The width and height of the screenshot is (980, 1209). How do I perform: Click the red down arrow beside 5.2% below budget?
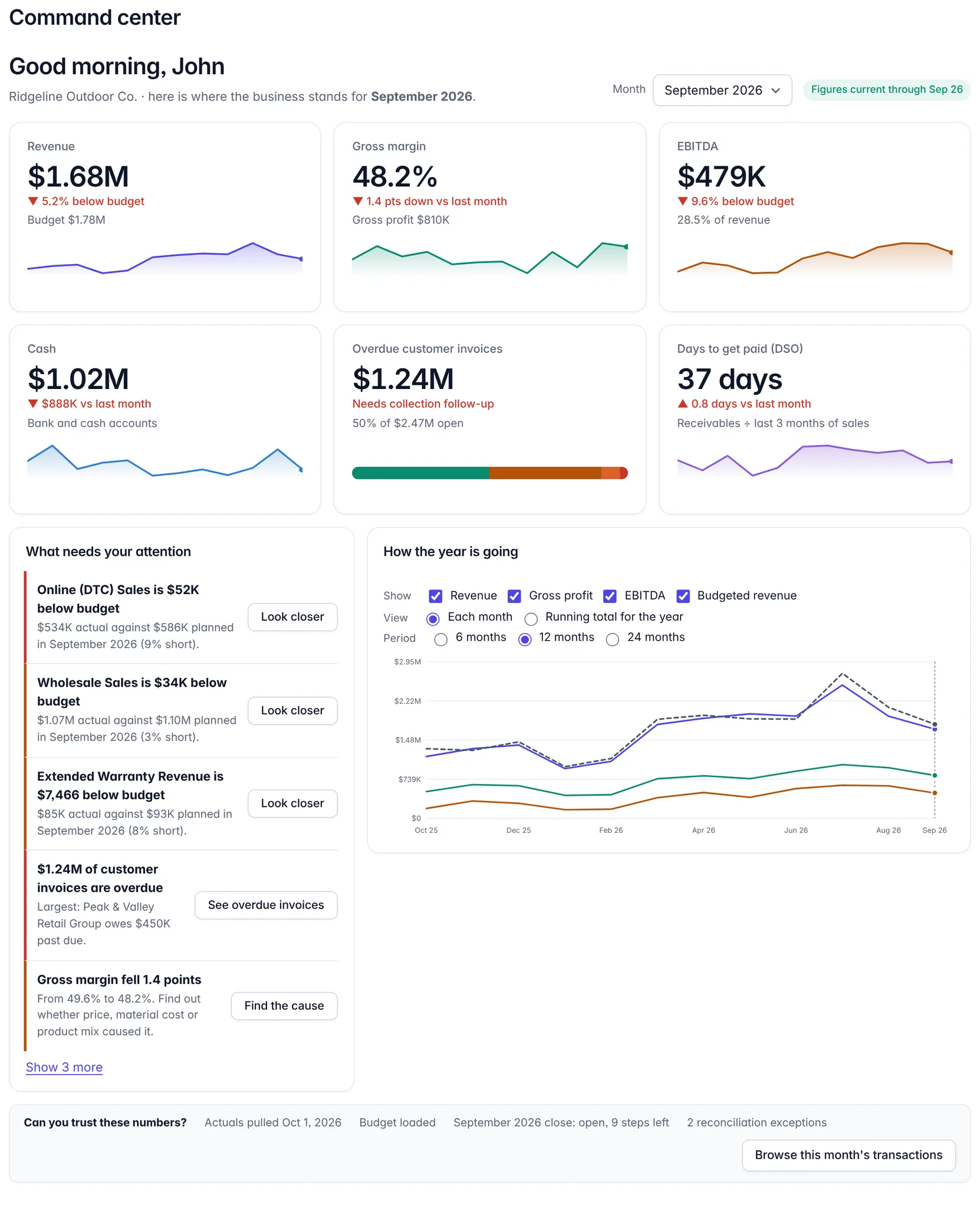[x=33, y=202]
